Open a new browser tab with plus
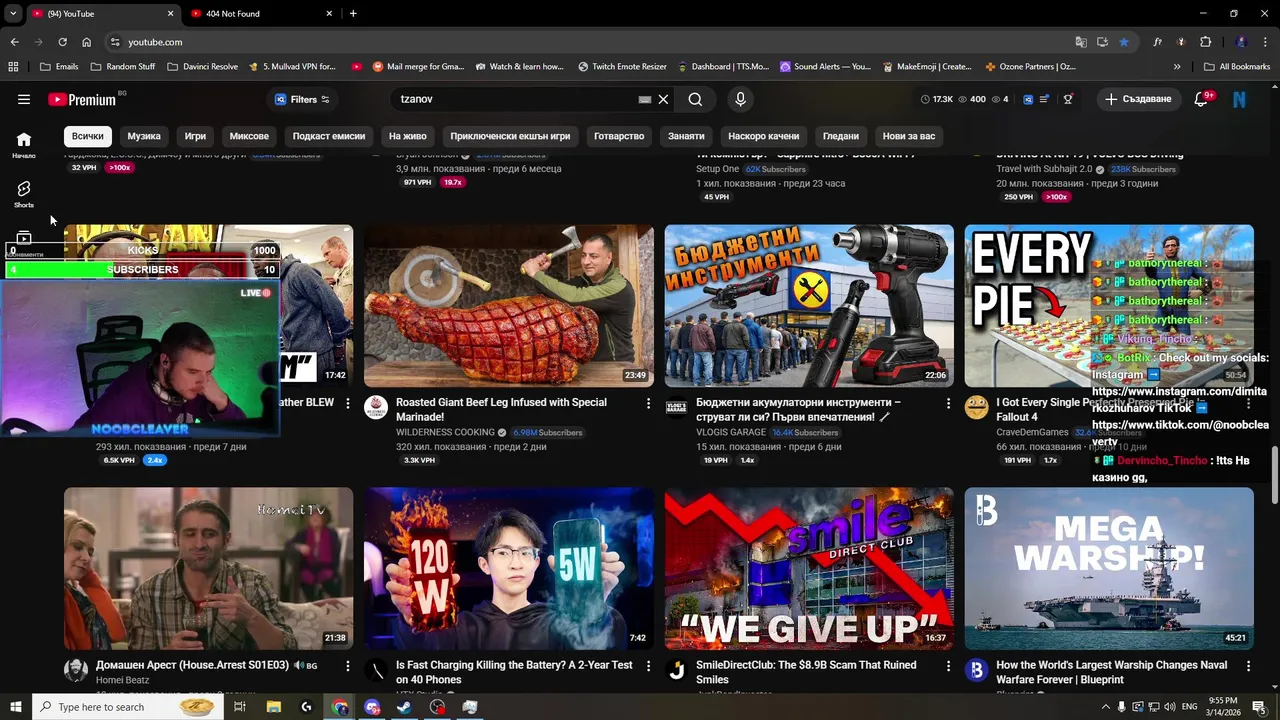The width and height of the screenshot is (1280, 720). 353,13
